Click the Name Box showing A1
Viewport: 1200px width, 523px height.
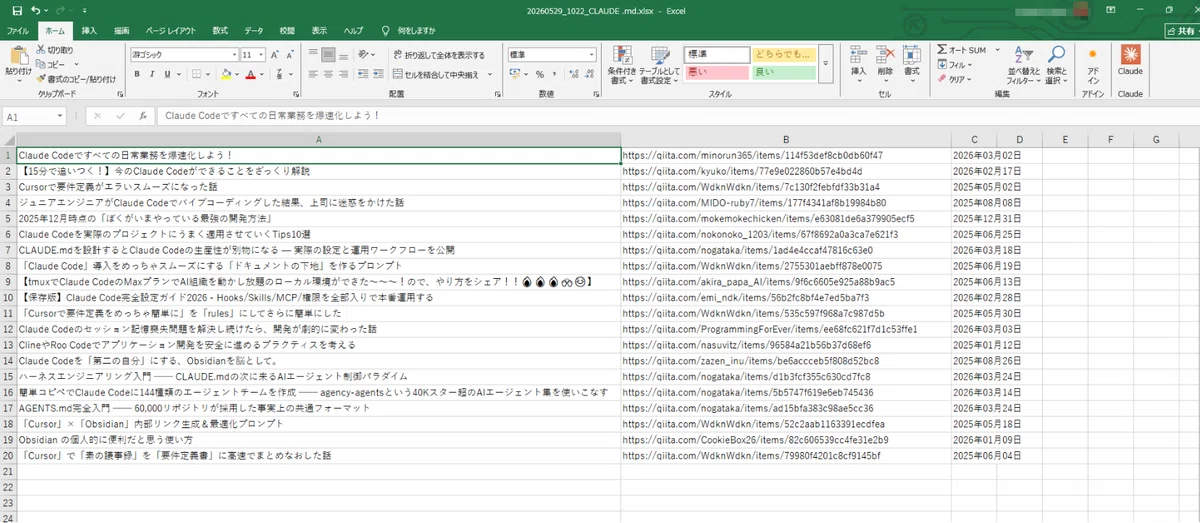(34, 116)
